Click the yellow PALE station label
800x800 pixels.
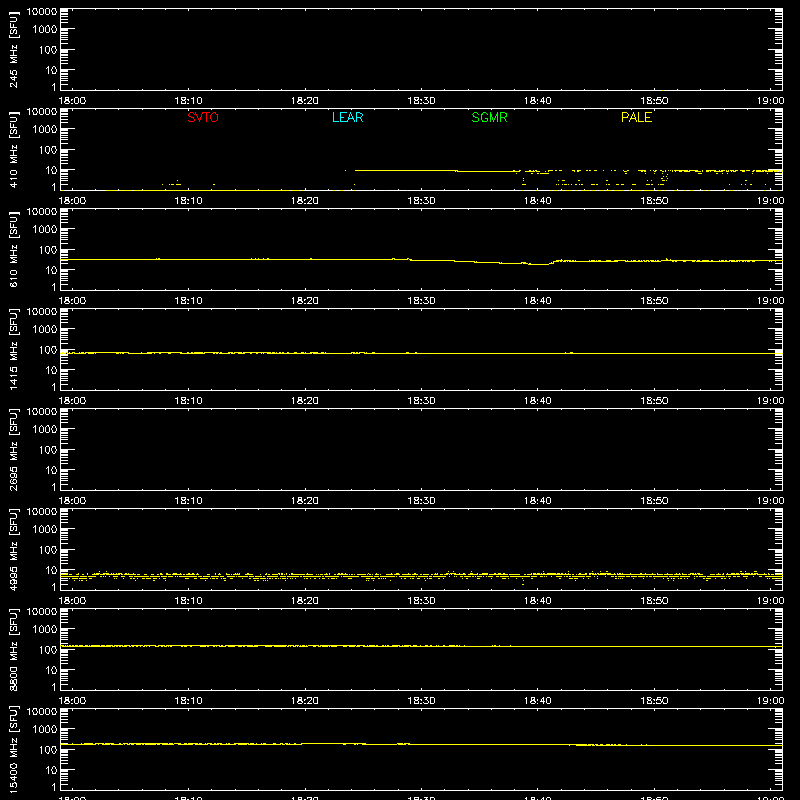click(x=636, y=117)
